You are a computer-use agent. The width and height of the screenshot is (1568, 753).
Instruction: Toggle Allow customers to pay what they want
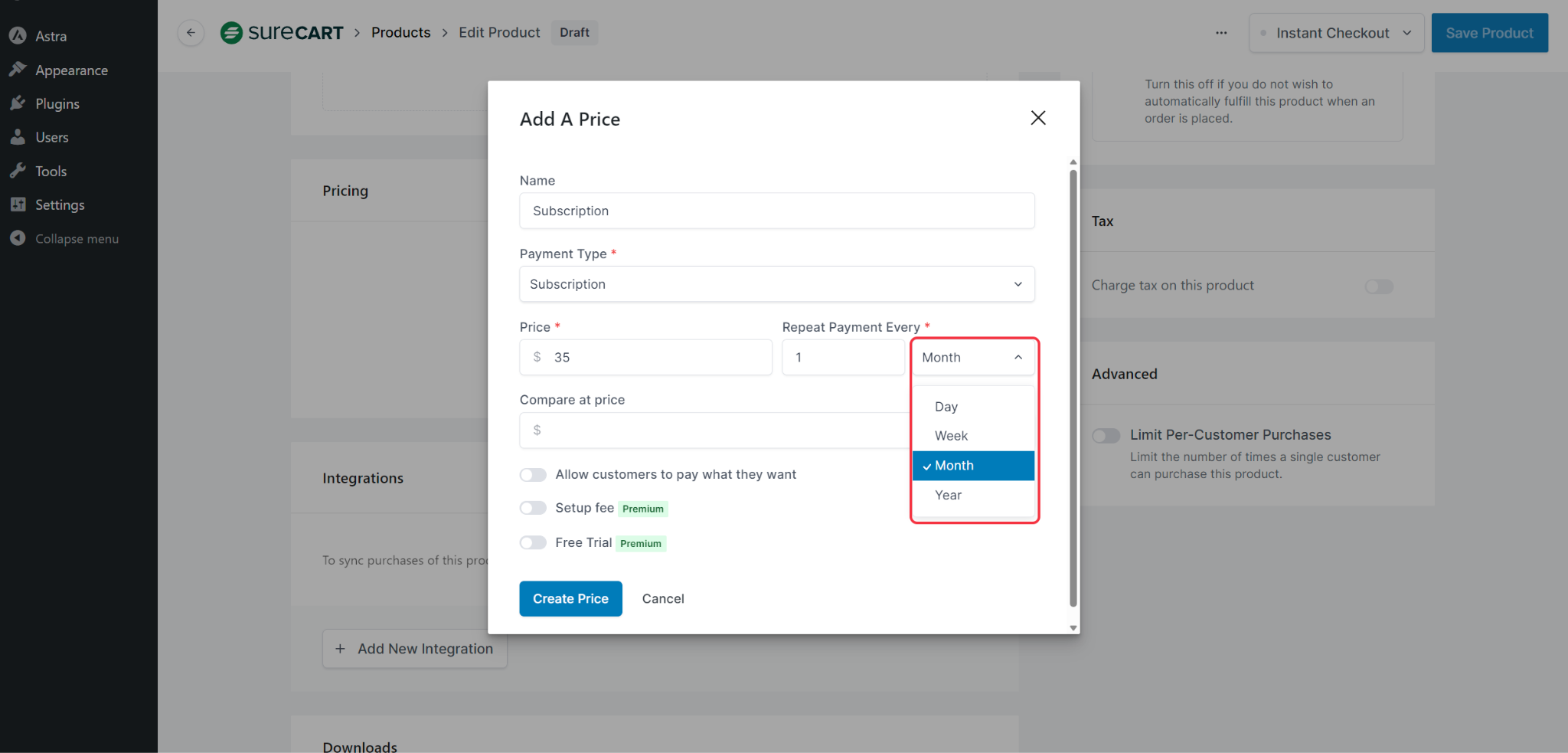click(x=533, y=475)
